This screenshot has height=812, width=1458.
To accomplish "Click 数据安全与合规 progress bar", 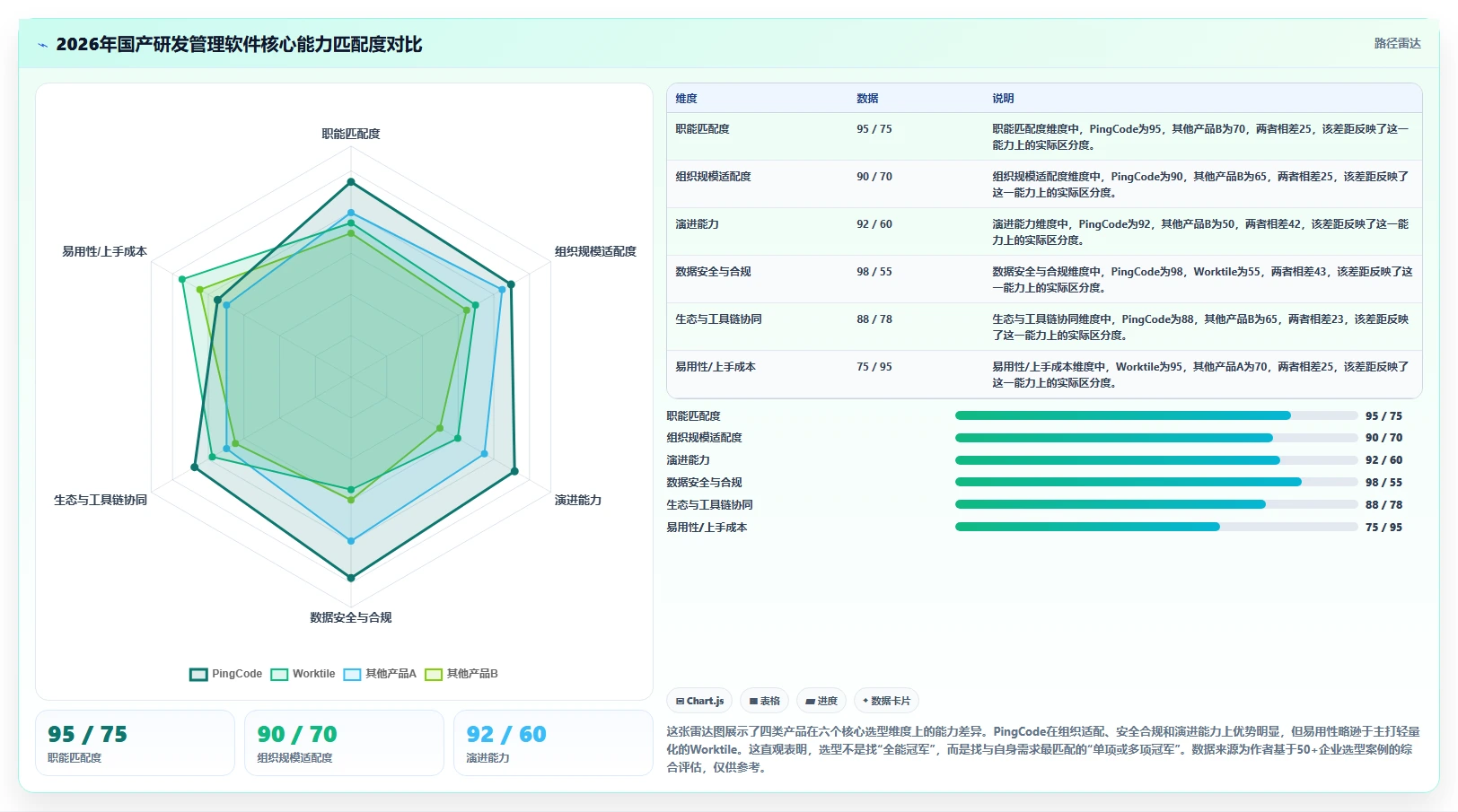I will point(1156,482).
